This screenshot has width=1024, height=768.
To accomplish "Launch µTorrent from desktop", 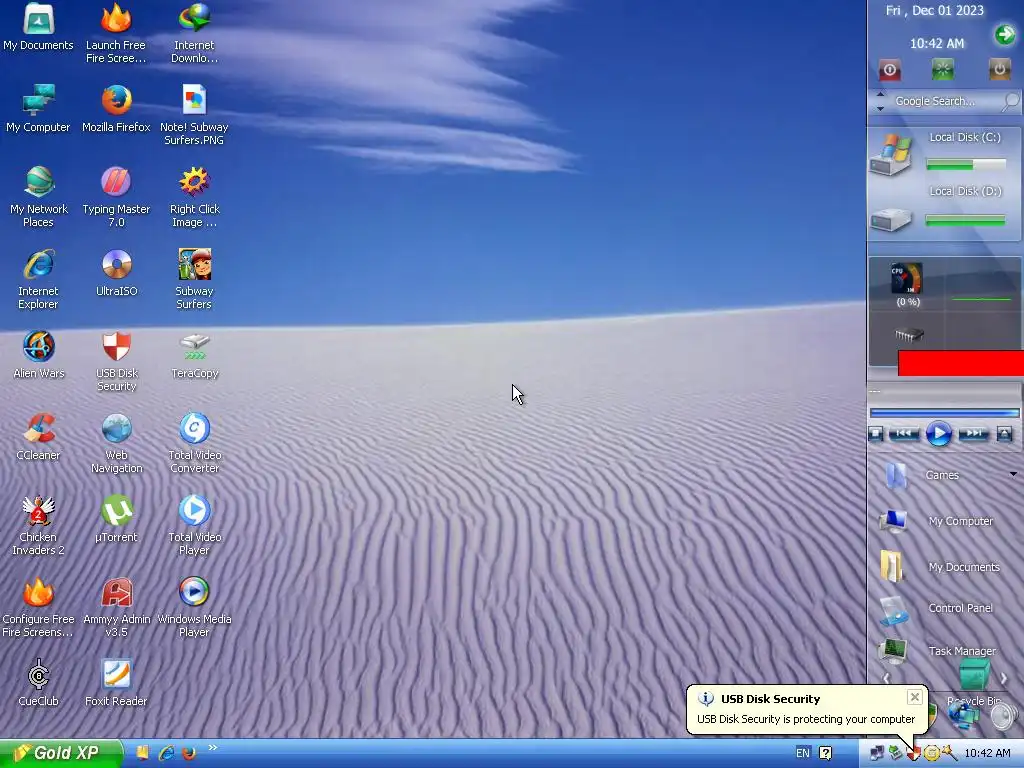I will [x=116, y=519].
